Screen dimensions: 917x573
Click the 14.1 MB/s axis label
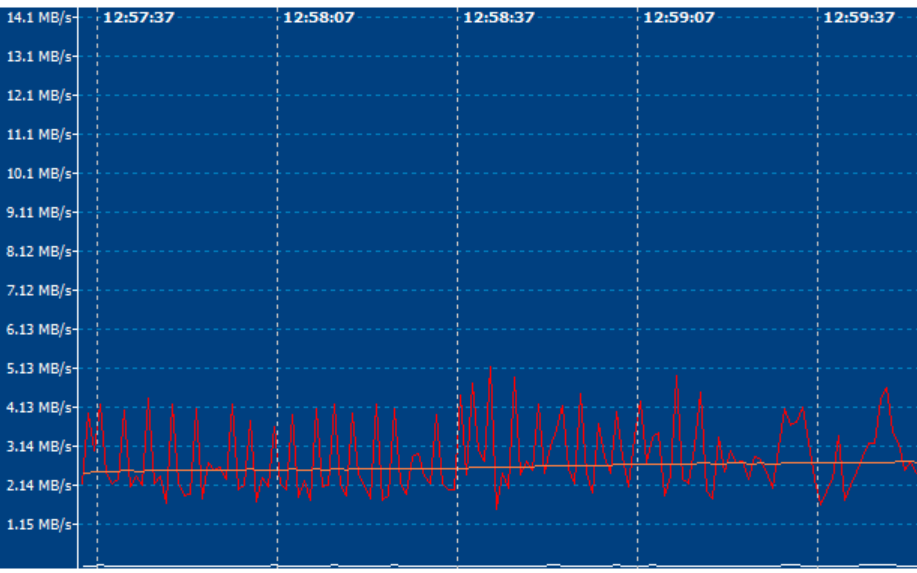[39, 17]
